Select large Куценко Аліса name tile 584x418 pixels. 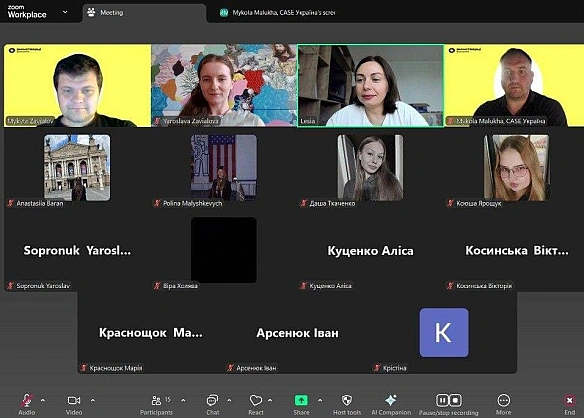(370, 251)
